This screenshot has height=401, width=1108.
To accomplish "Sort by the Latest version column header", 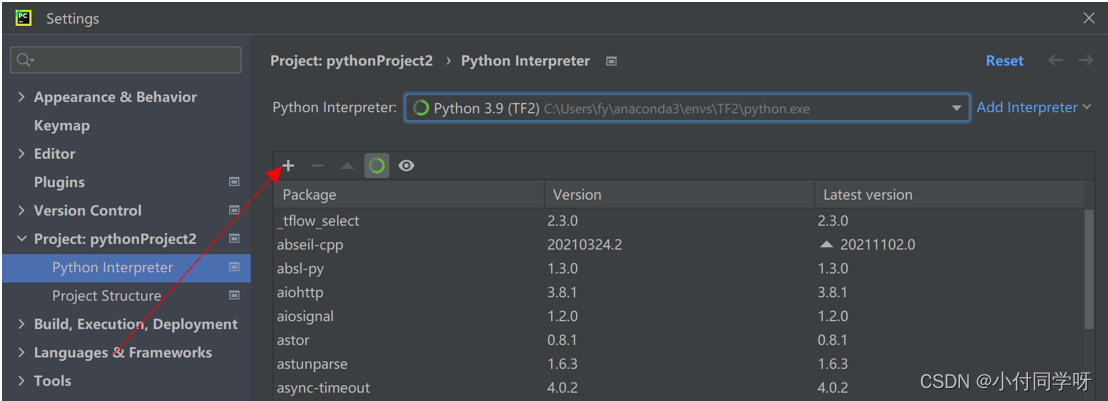I will pyautogui.click(x=948, y=194).
